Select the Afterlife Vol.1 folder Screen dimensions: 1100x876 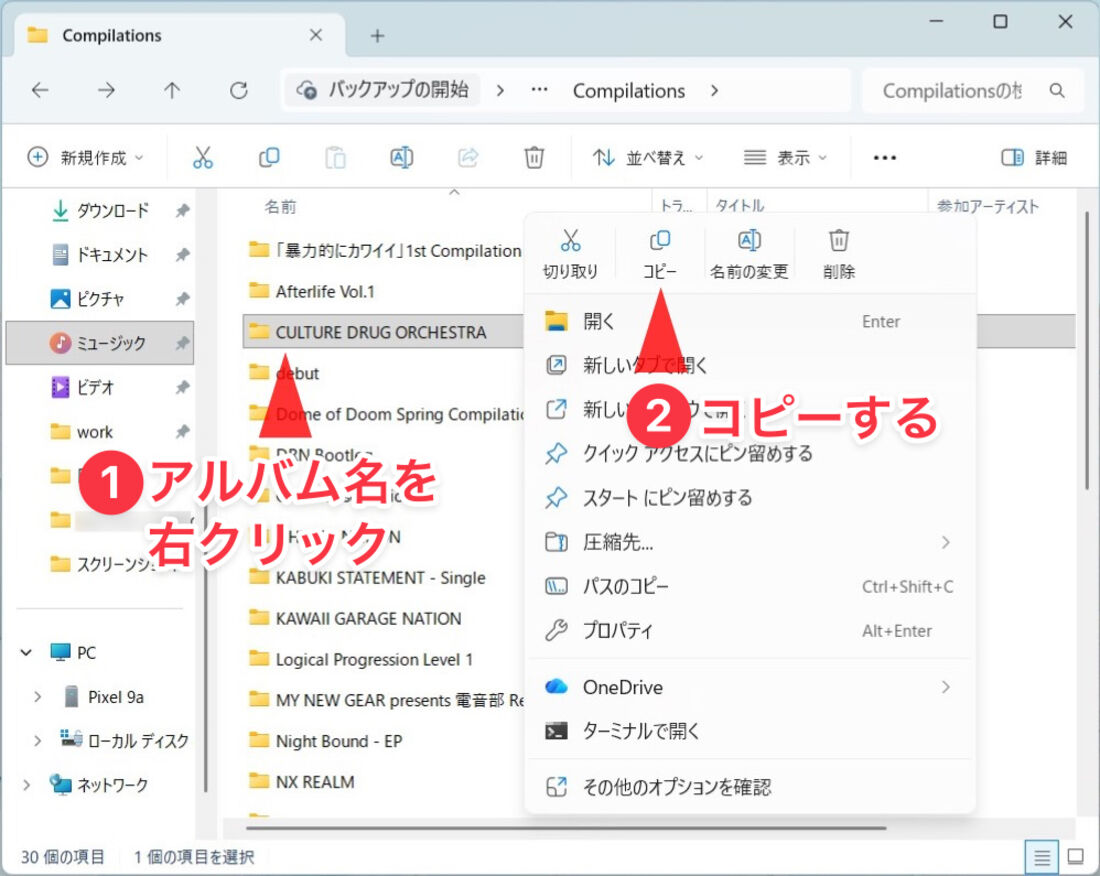tap(325, 292)
